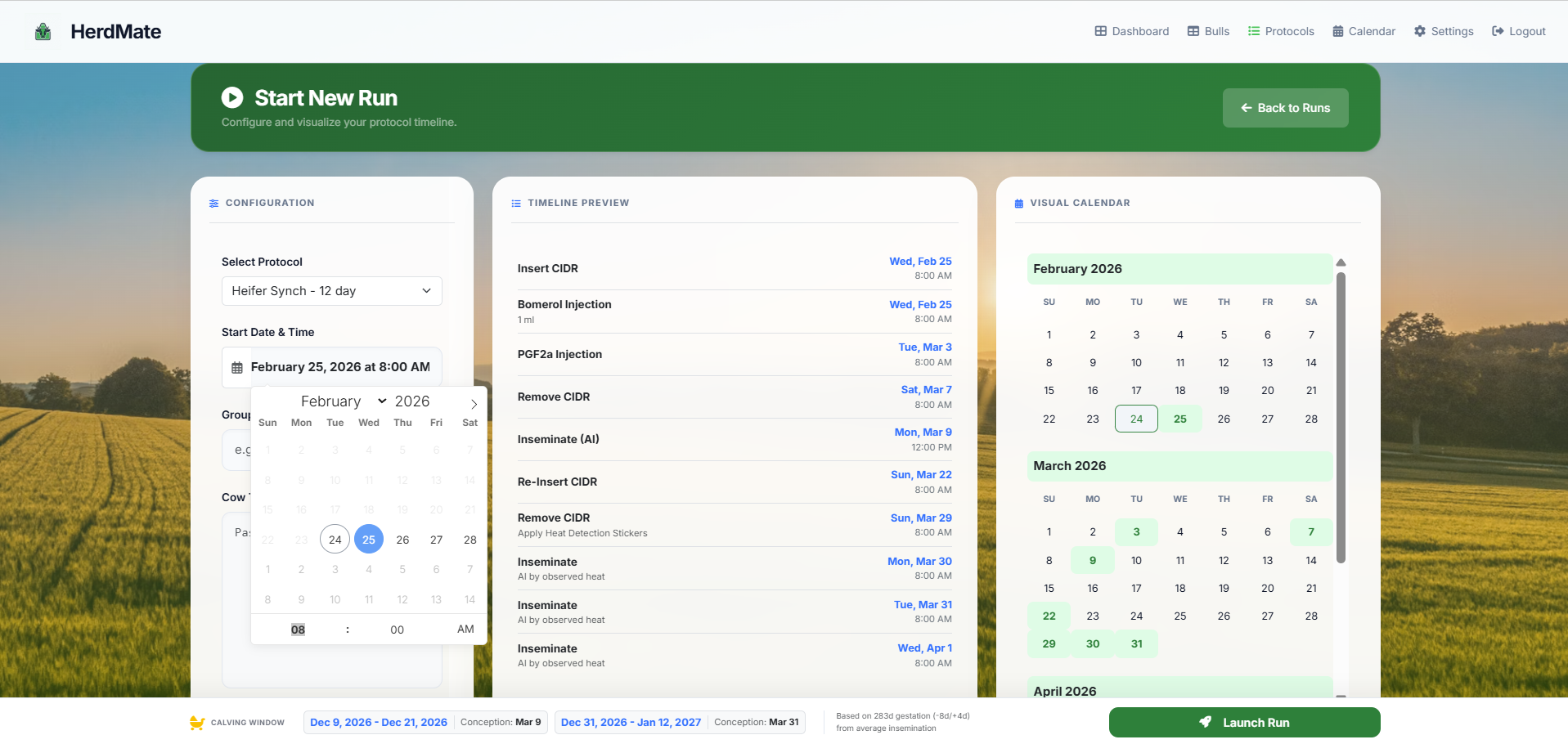Toggle AM/PM in the time picker
The width and height of the screenshot is (1568, 744).
465,630
